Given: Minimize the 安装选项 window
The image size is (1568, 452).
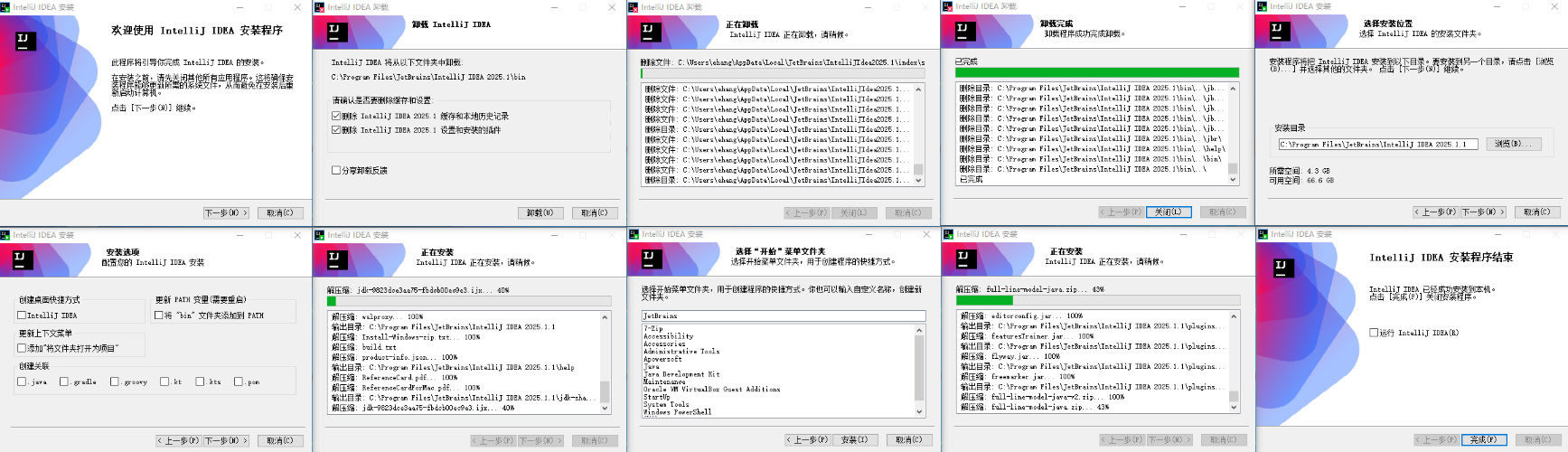Looking at the screenshot, I should (x=240, y=235).
